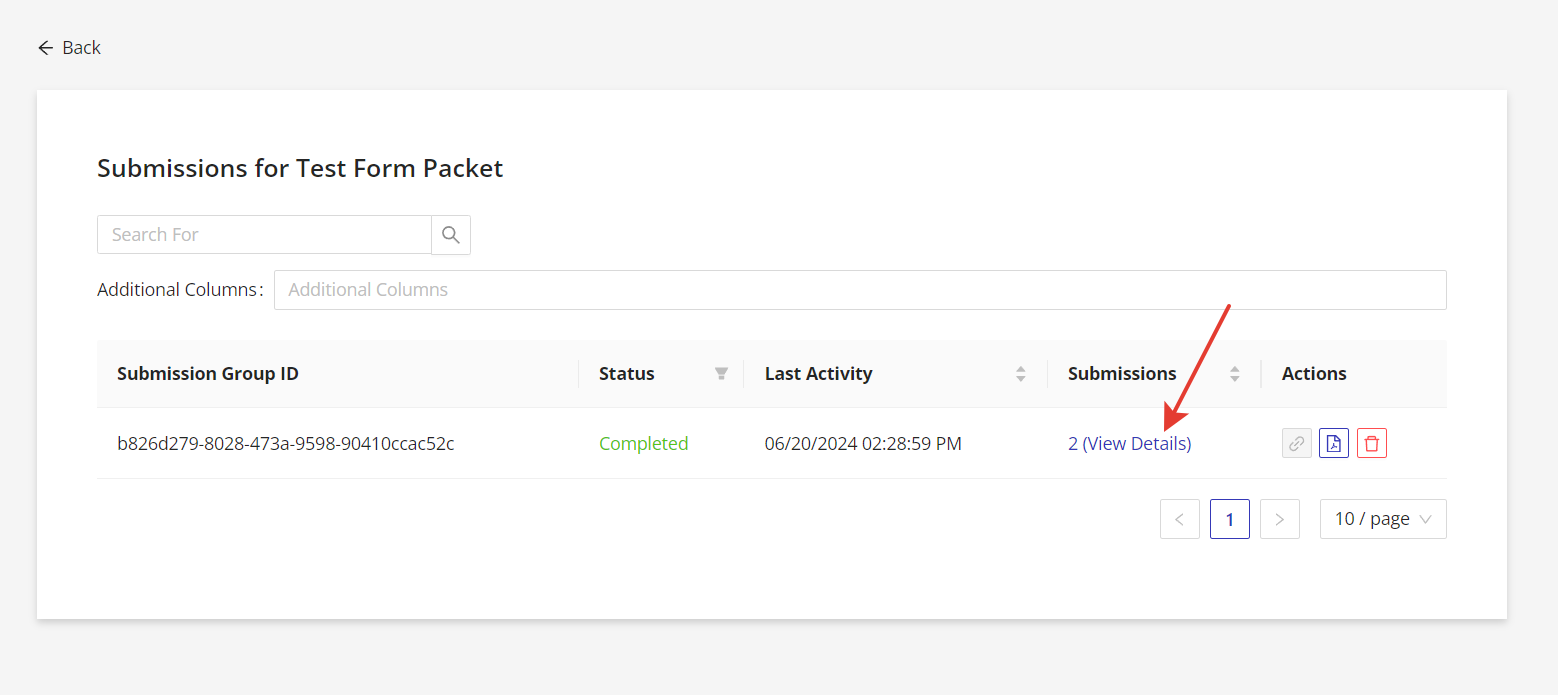Open the Additional Columns selector
This screenshot has width=1558, height=695.
860,290
